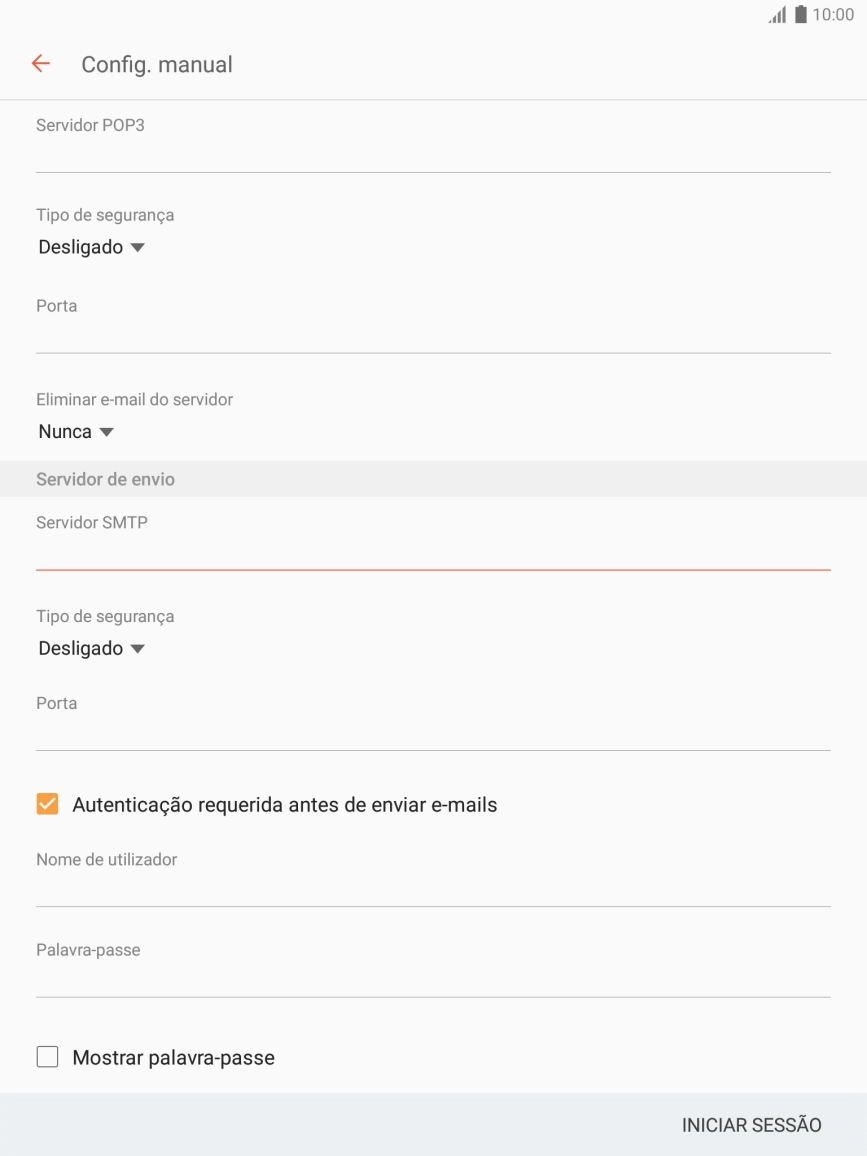
Task: Enable authentication before sending e-mails
Action: pyautogui.click(x=45, y=802)
